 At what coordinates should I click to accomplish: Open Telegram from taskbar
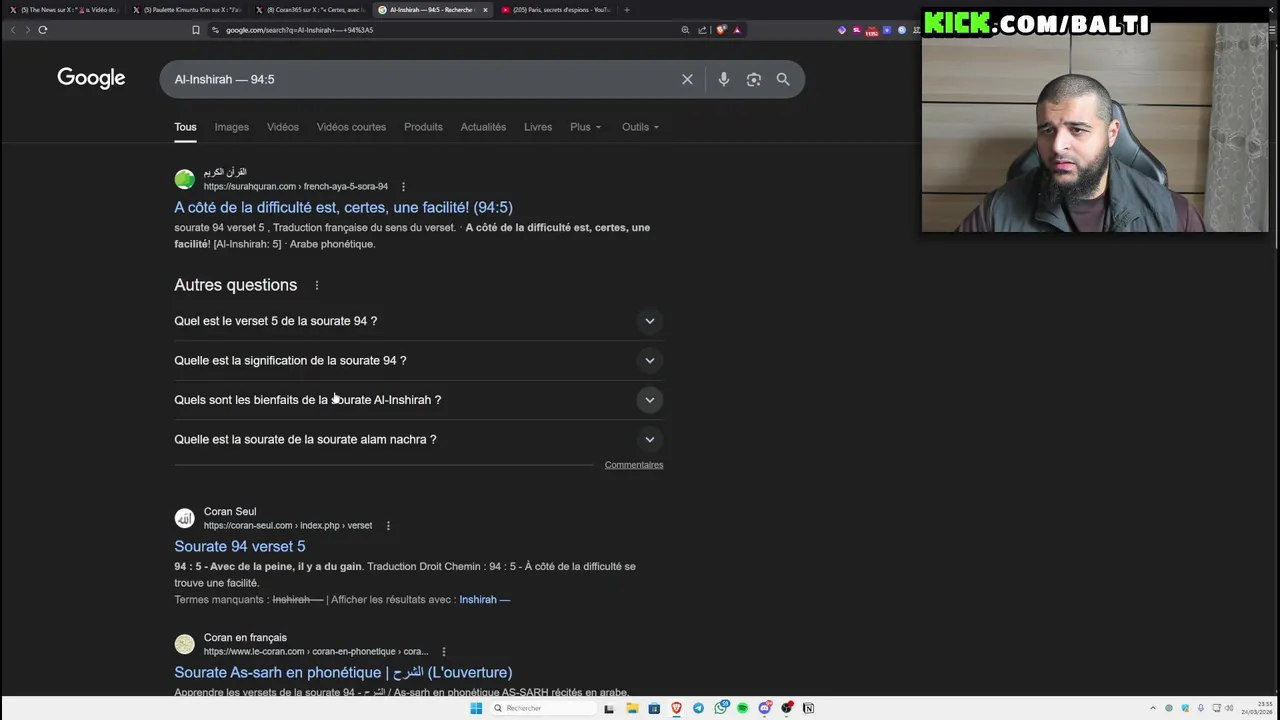[x=698, y=708]
